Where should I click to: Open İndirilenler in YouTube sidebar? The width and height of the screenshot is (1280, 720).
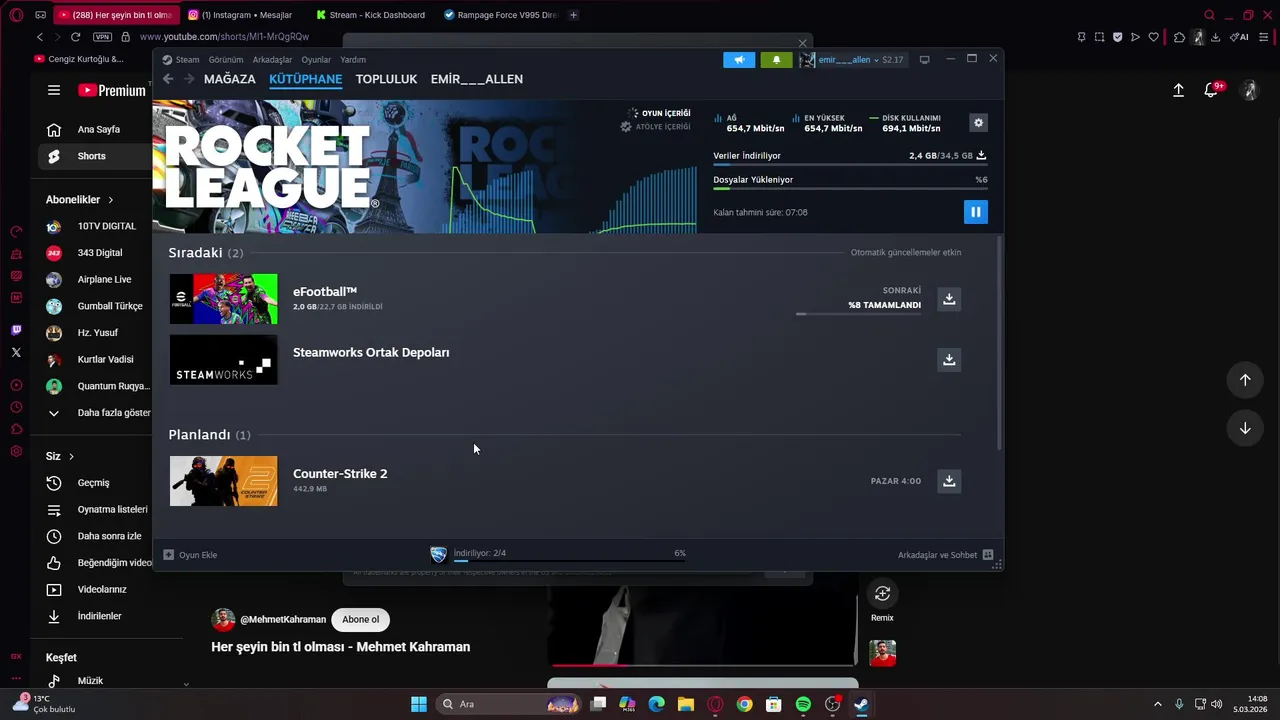98,616
